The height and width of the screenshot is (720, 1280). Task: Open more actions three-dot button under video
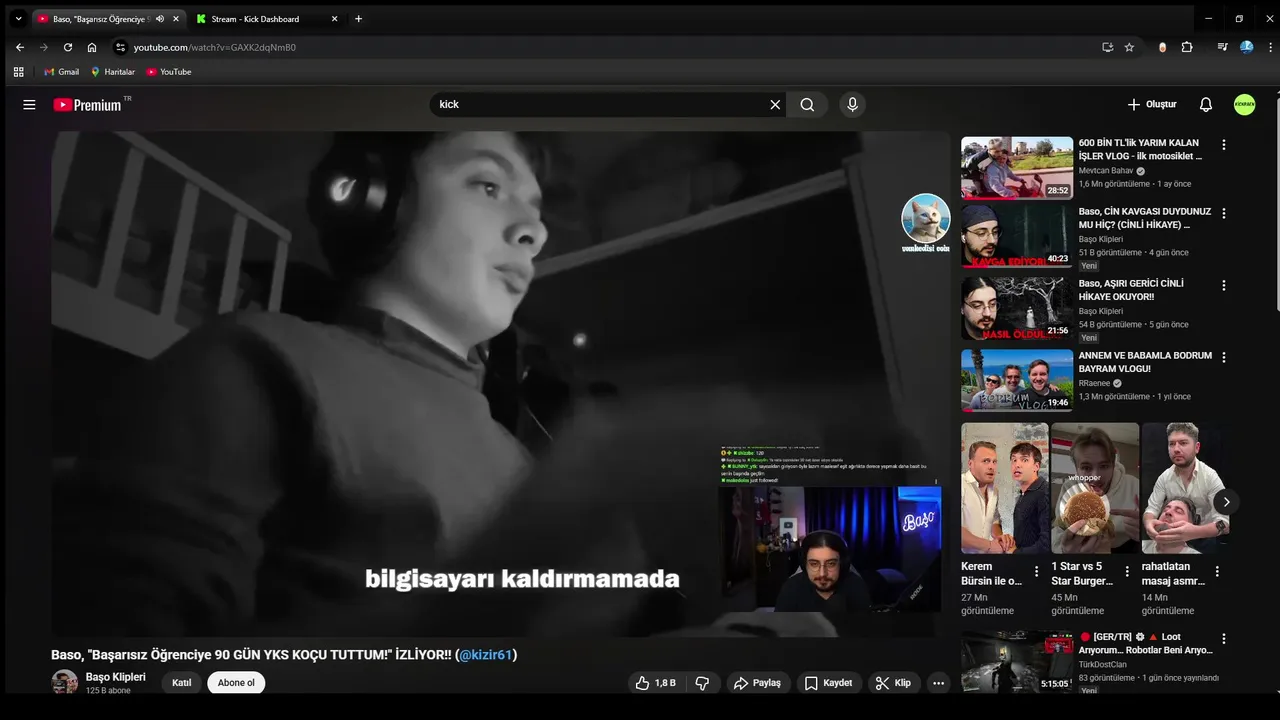(x=938, y=683)
